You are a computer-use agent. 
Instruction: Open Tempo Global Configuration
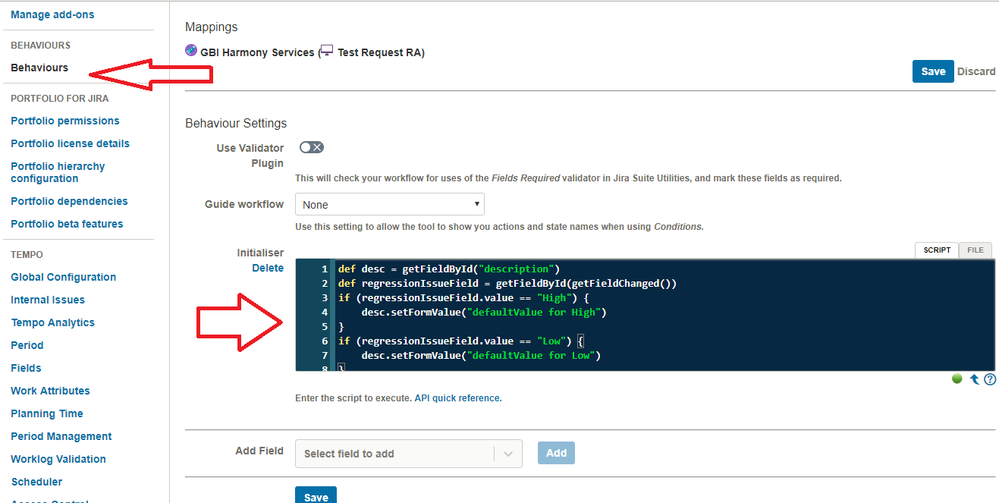click(x=64, y=277)
